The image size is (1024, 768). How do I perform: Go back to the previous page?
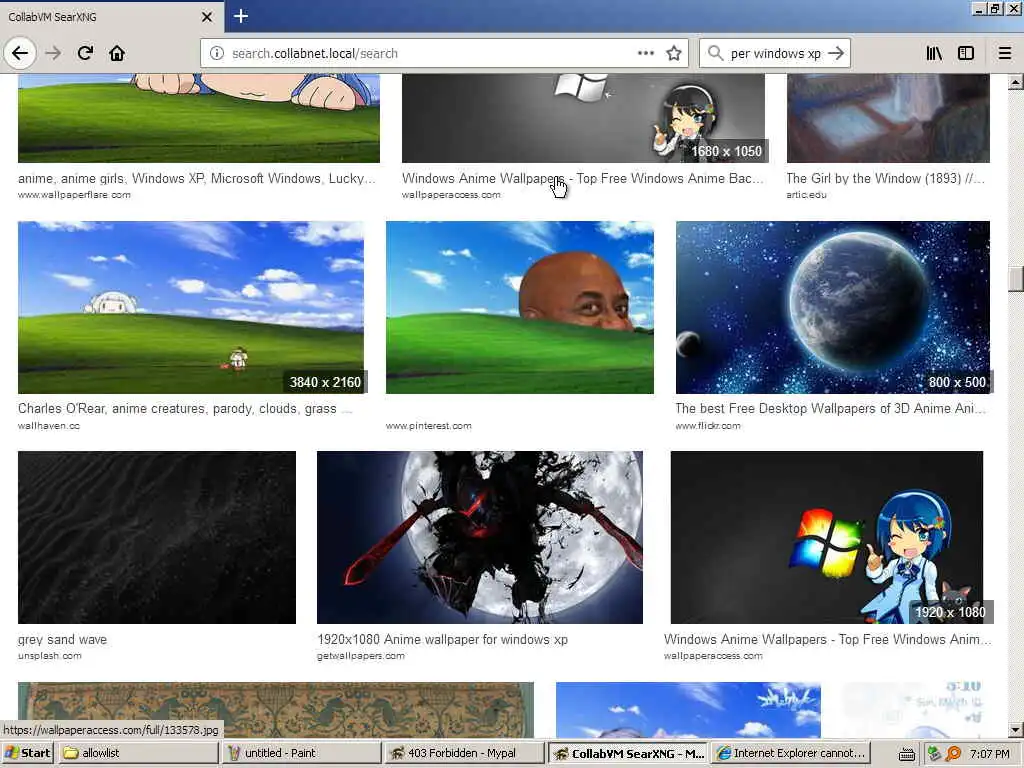(20, 53)
